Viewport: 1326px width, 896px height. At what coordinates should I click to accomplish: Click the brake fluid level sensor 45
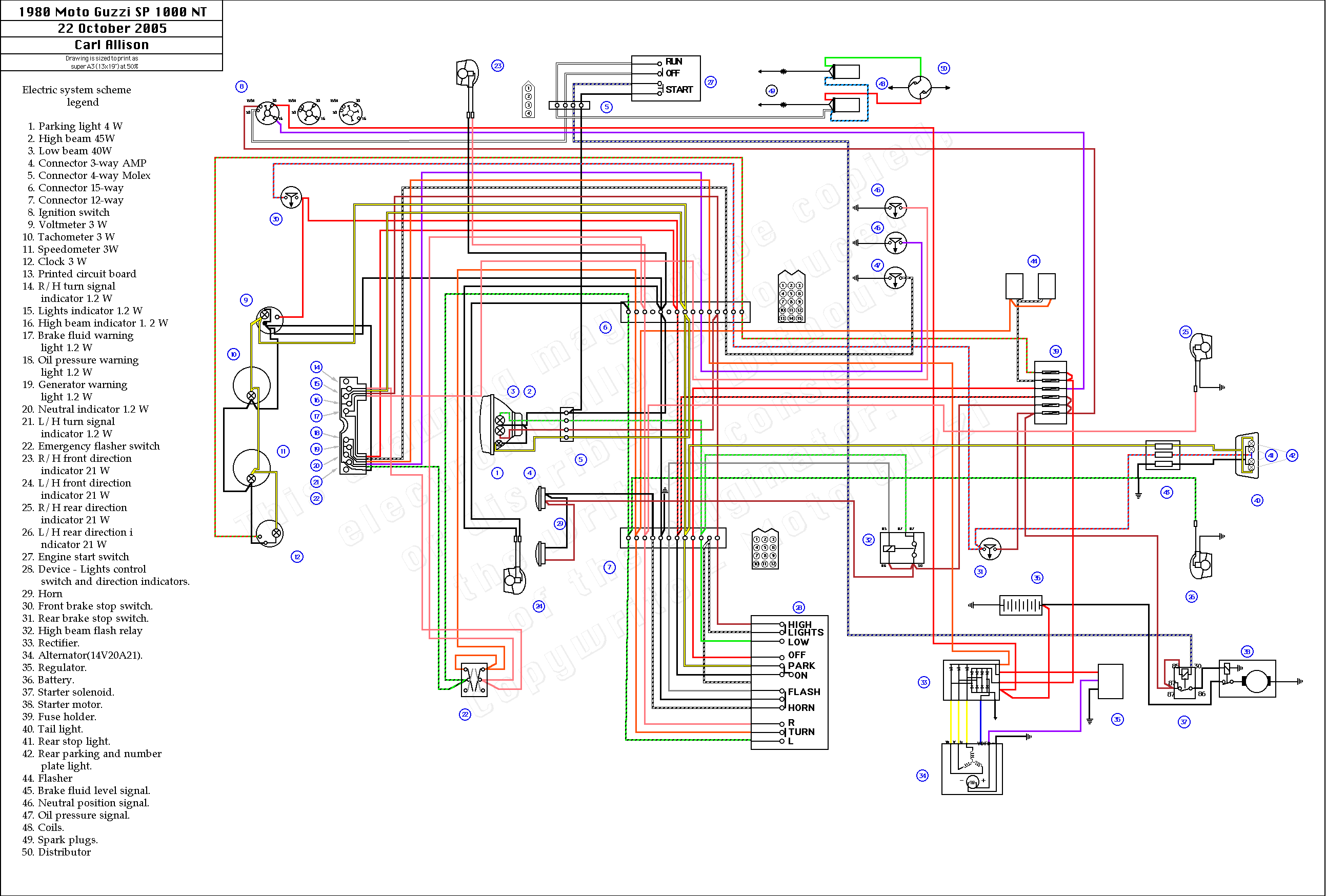pyautogui.click(x=895, y=208)
